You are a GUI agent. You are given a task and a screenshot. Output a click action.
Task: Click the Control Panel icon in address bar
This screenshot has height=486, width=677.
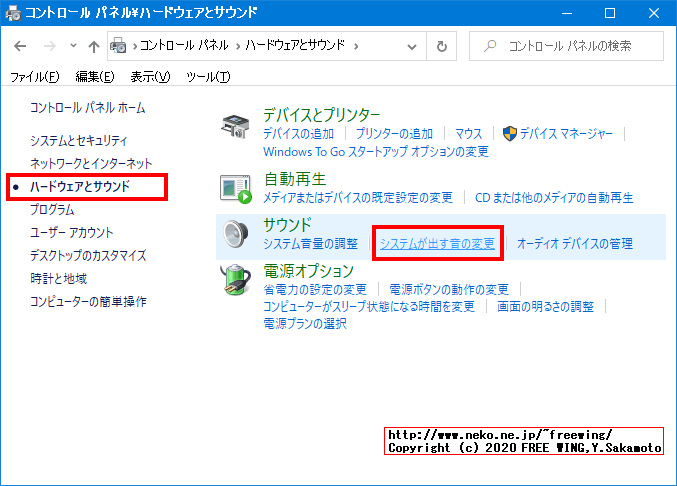118,45
